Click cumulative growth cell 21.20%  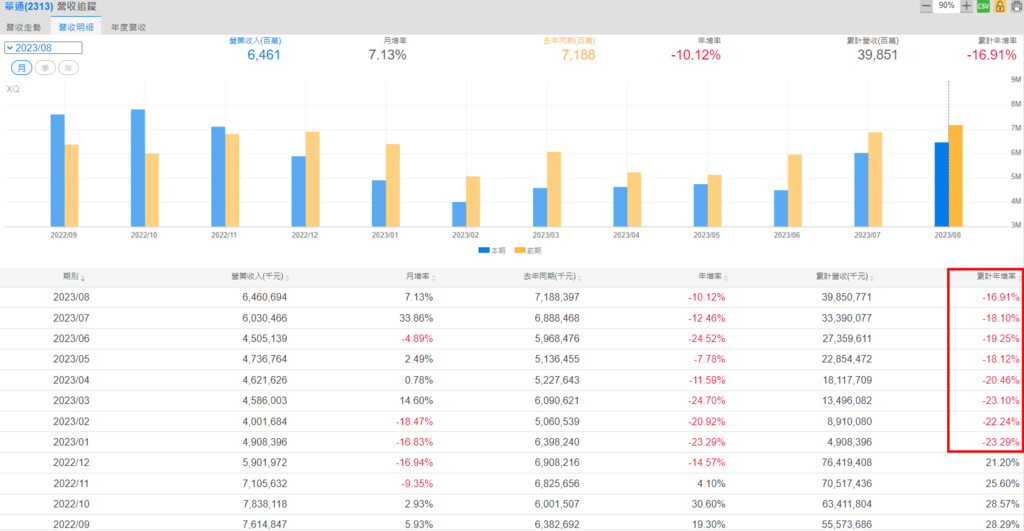click(1002, 462)
